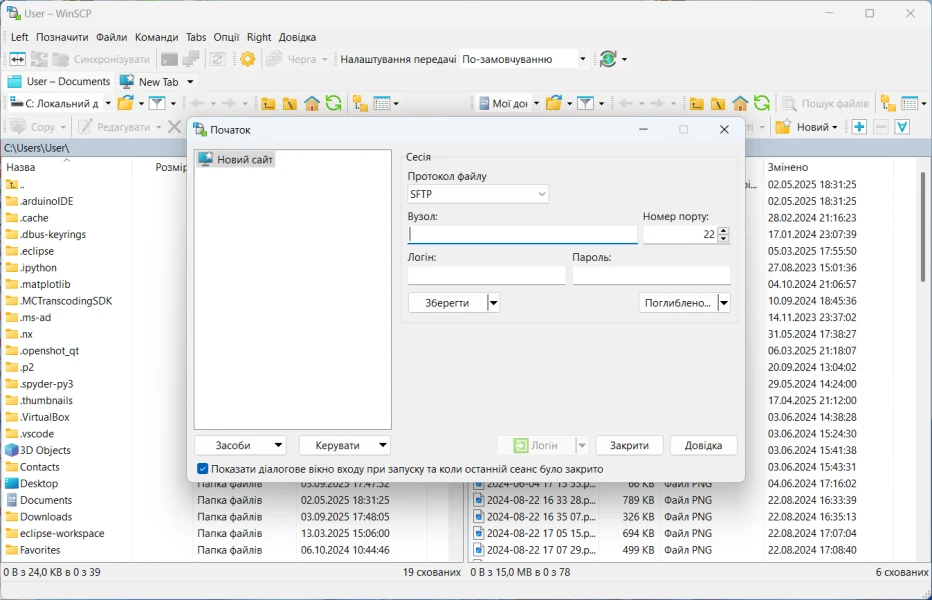
Task: Click the left panel filter funnel icon
Action: click(x=156, y=103)
